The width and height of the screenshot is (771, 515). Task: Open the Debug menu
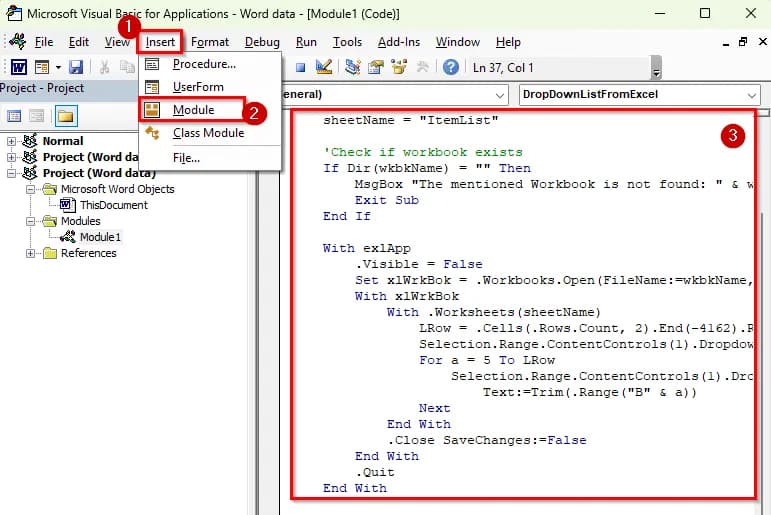262,42
